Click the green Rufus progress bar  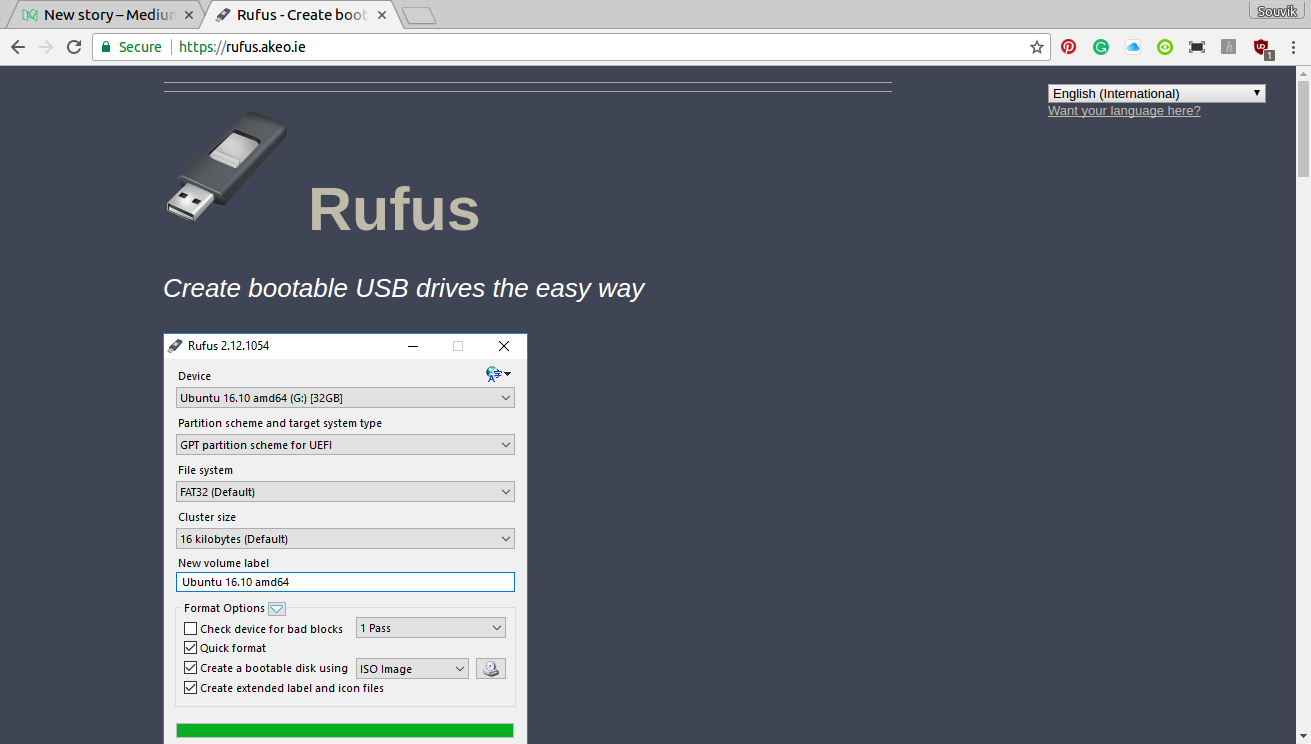(345, 730)
